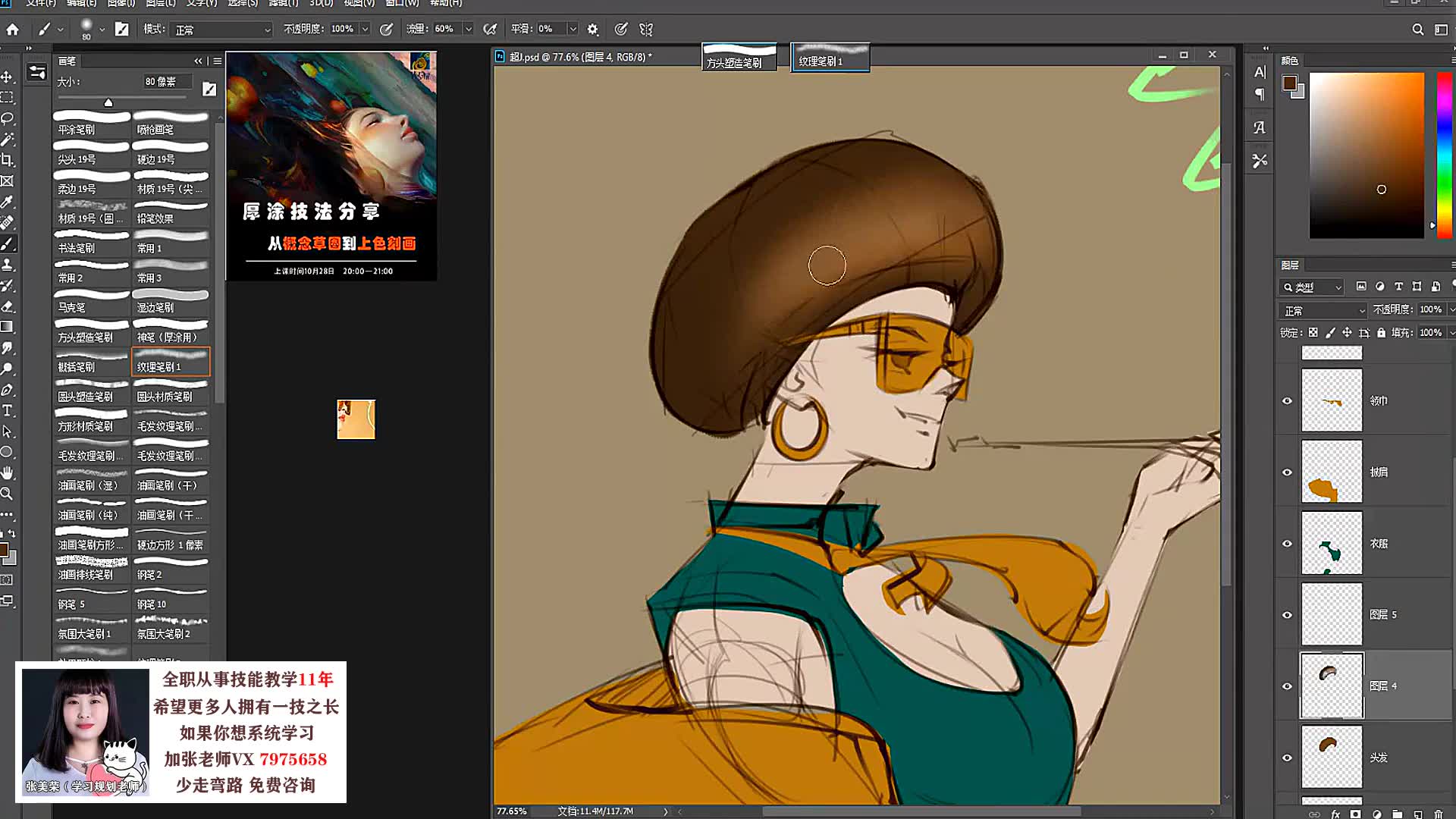Viewport: 1456px width, 819px height.
Task: Open the layer blend mode dropdown
Action: [x=1323, y=310]
